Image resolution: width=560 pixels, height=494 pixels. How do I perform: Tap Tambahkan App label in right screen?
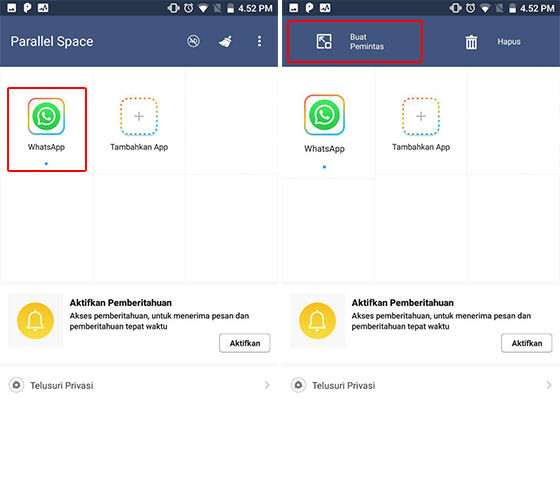(x=421, y=147)
